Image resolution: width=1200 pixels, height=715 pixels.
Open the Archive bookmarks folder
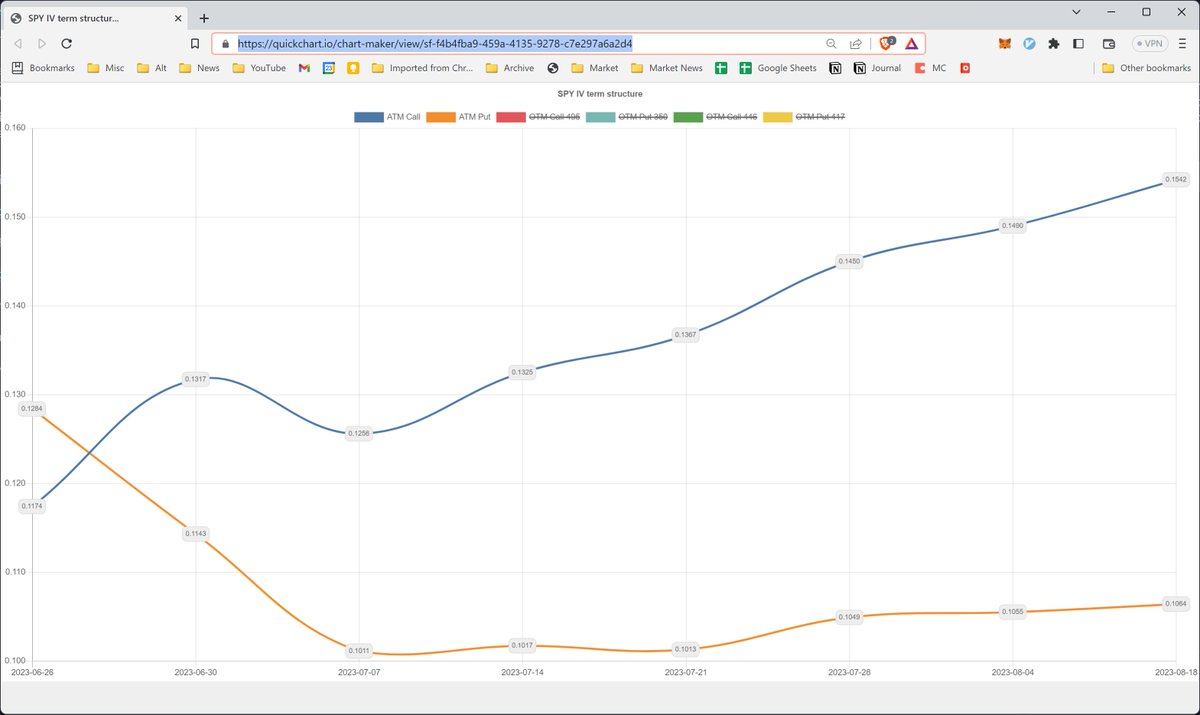coord(509,68)
